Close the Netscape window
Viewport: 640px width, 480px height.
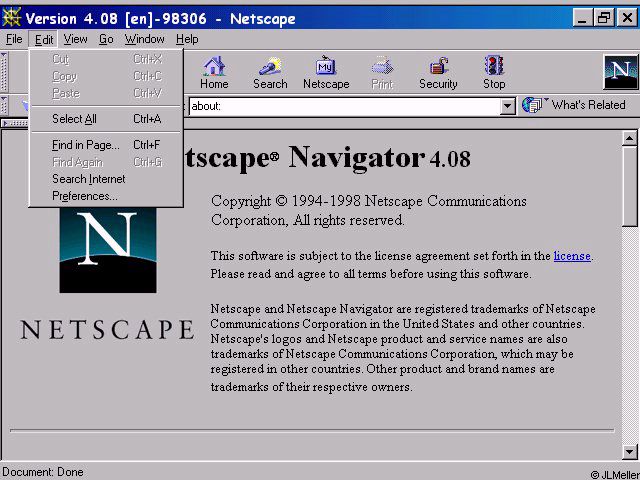(x=627, y=18)
